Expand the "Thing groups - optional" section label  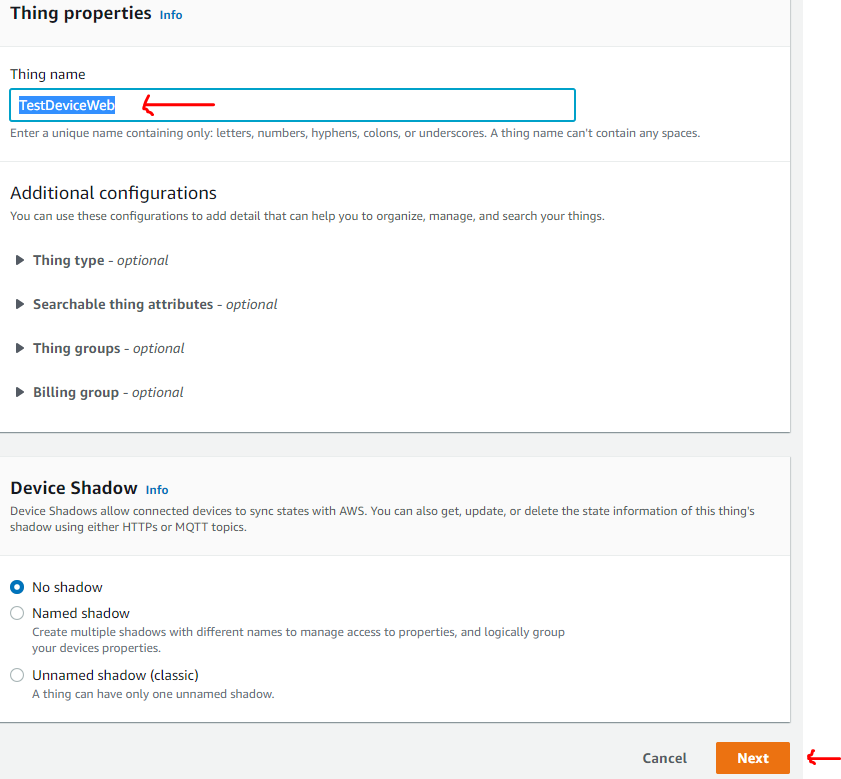[108, 349]
